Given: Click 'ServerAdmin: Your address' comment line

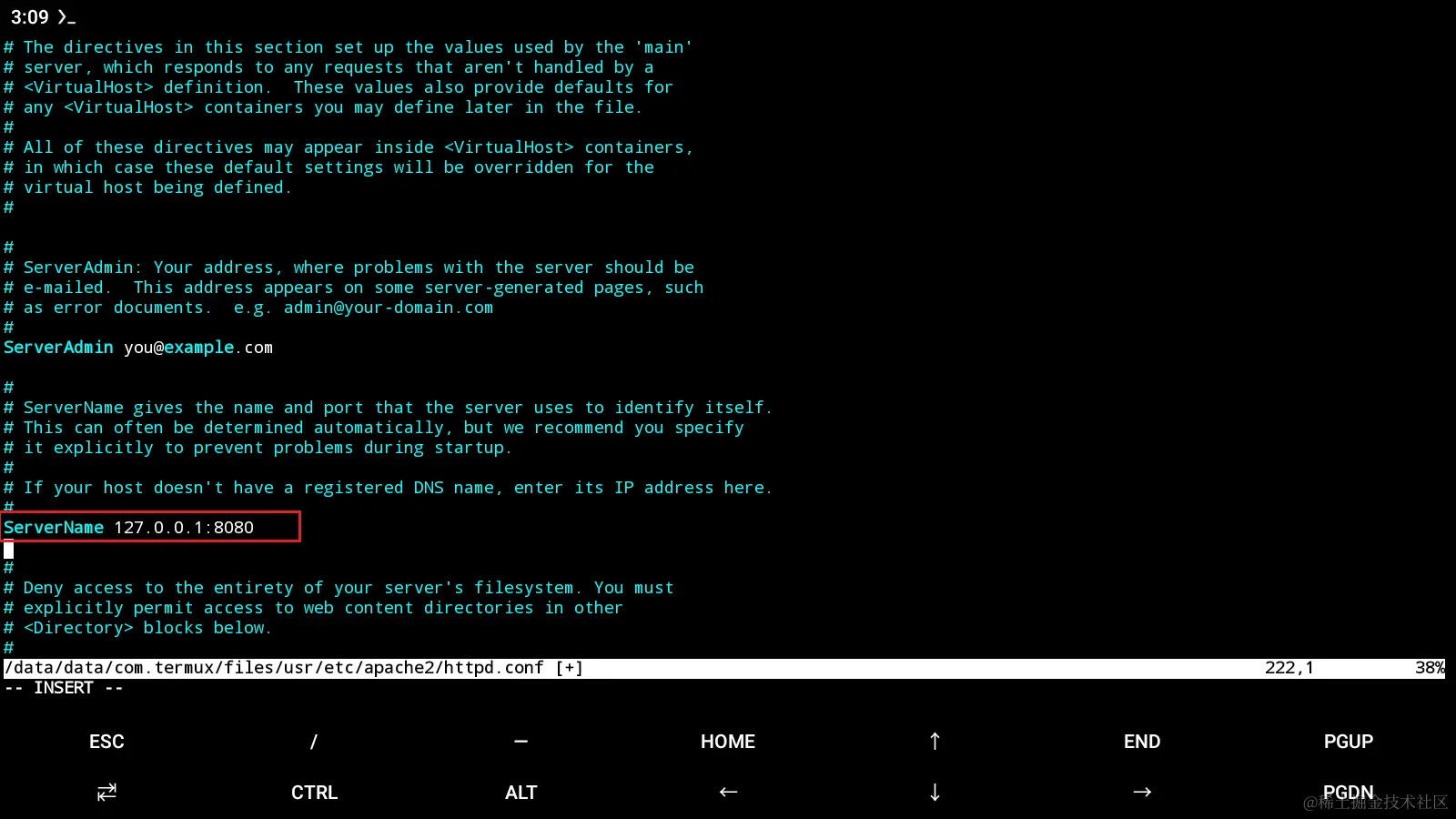Looking at the screenshot, I should 349,268.
